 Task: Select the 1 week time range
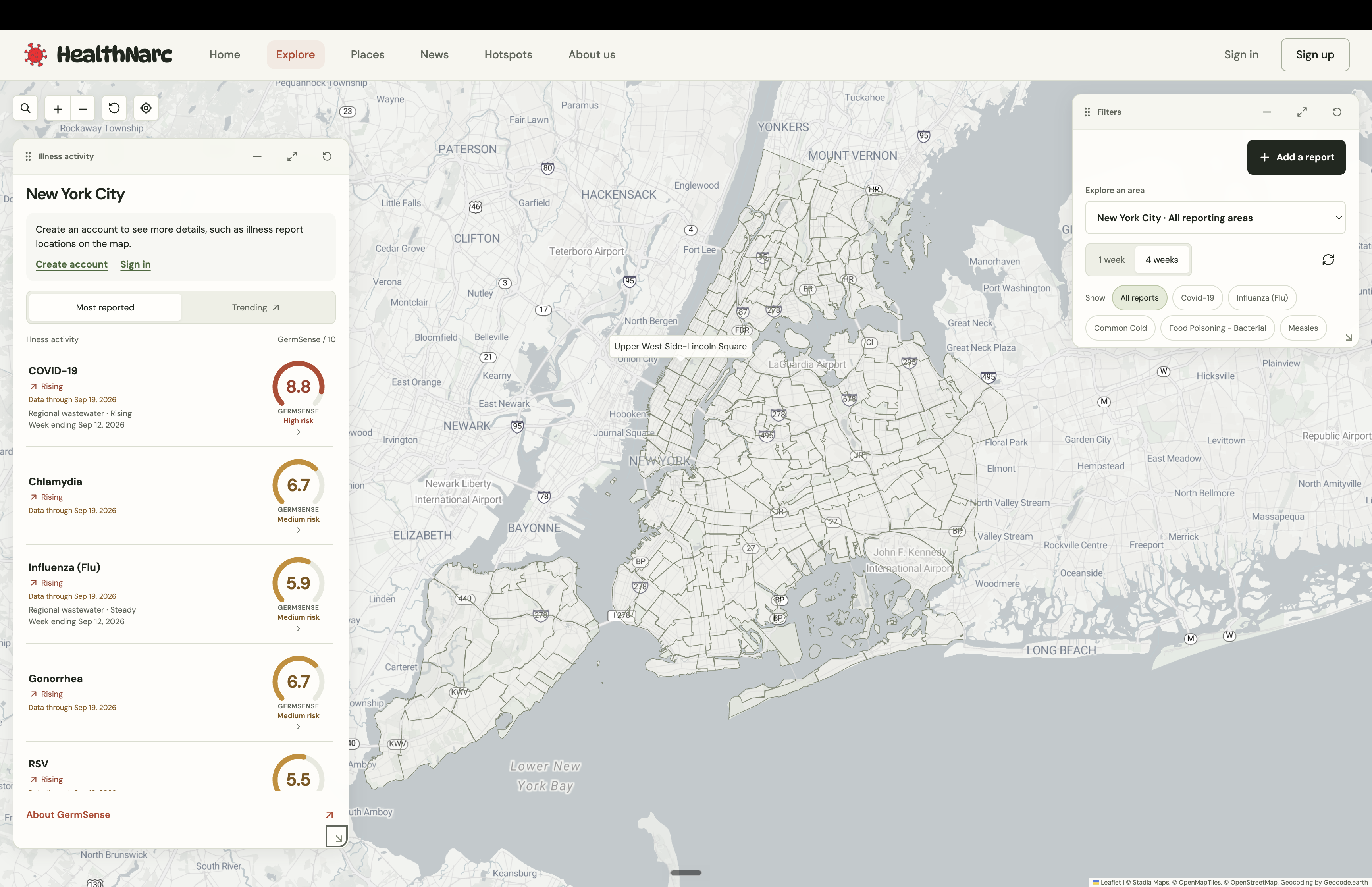click(x=1111, y=260)
